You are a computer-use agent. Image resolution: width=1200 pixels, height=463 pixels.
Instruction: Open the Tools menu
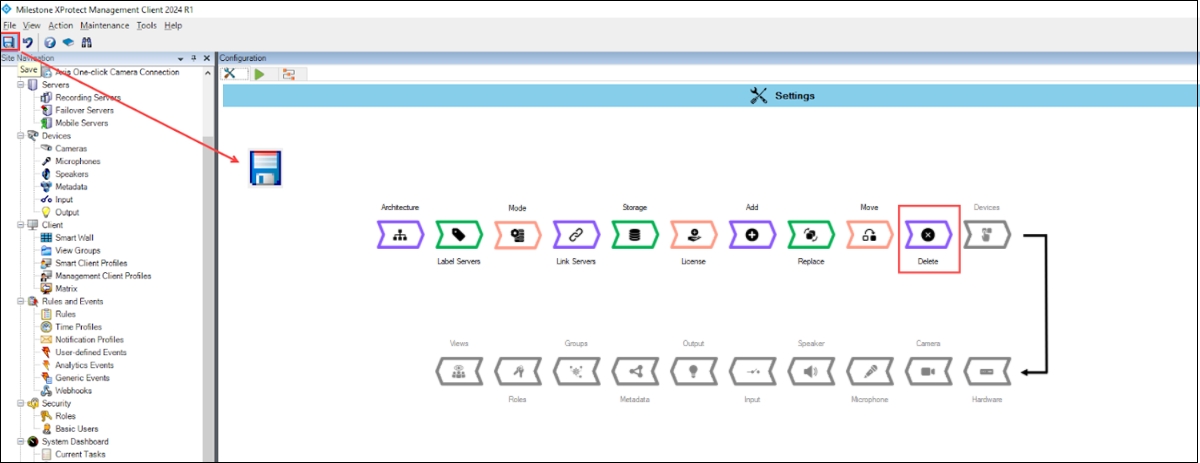pos(146,24)
